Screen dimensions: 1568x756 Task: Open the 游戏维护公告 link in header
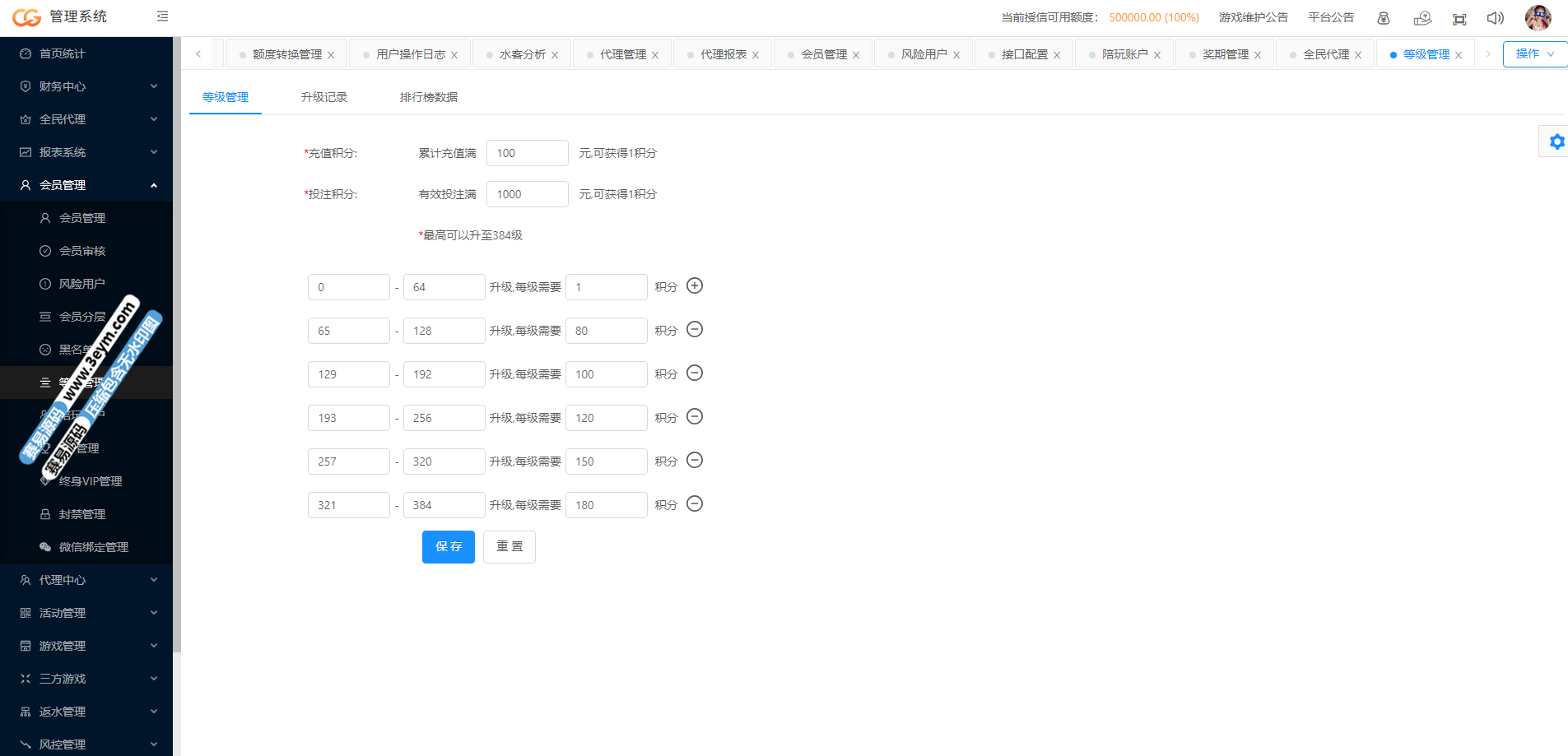click(x=1253, y=17)
